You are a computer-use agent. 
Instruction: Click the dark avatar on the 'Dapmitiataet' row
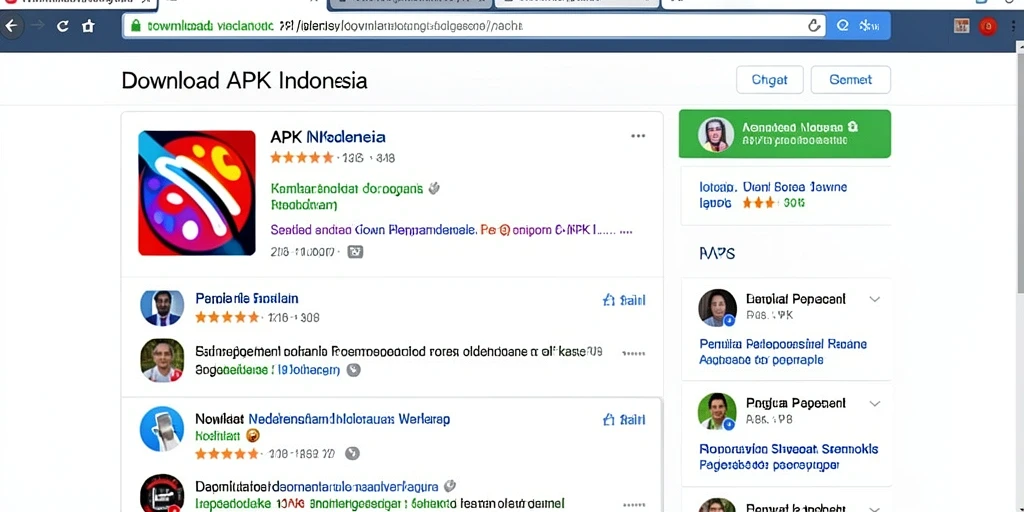[162, 495]
